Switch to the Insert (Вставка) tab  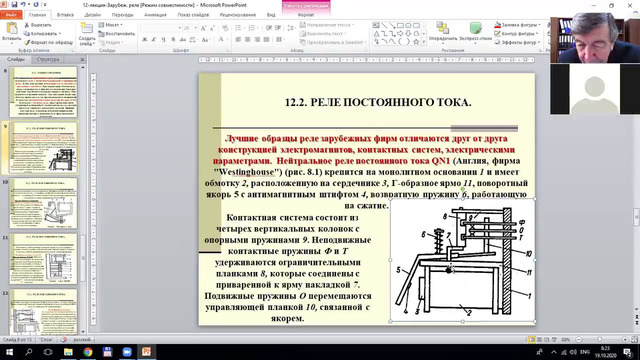65,15
